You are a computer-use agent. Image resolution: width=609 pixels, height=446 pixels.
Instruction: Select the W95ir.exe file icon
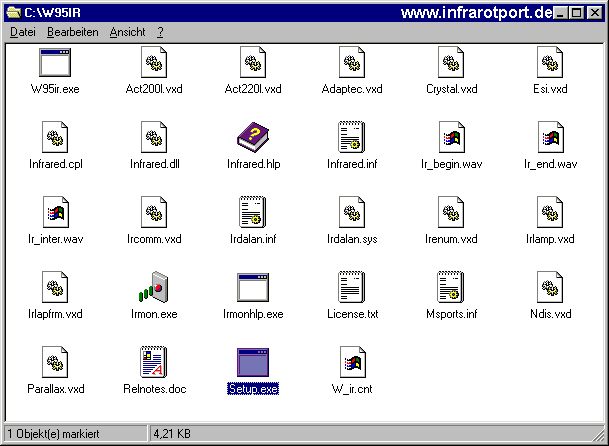pos(55,63)
